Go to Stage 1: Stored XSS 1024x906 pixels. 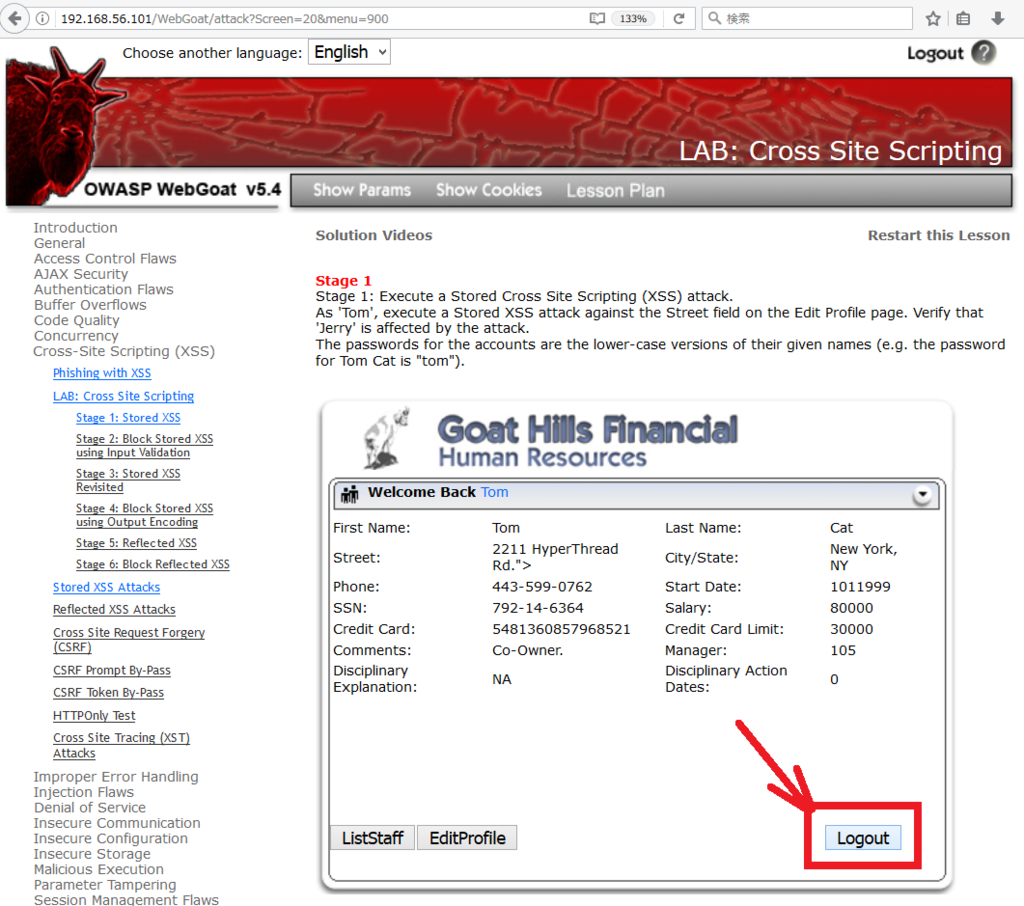coord(128,417)
